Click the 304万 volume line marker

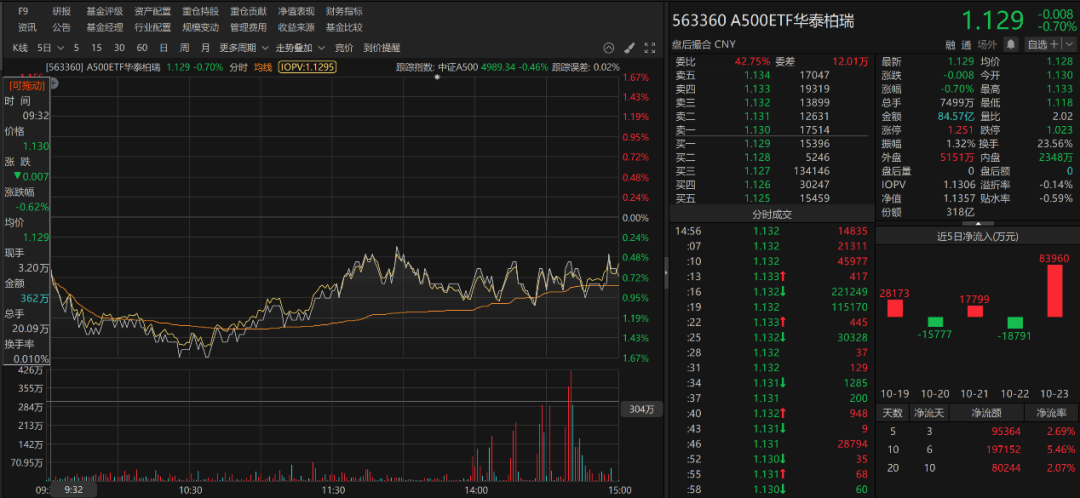pos(641,409)
